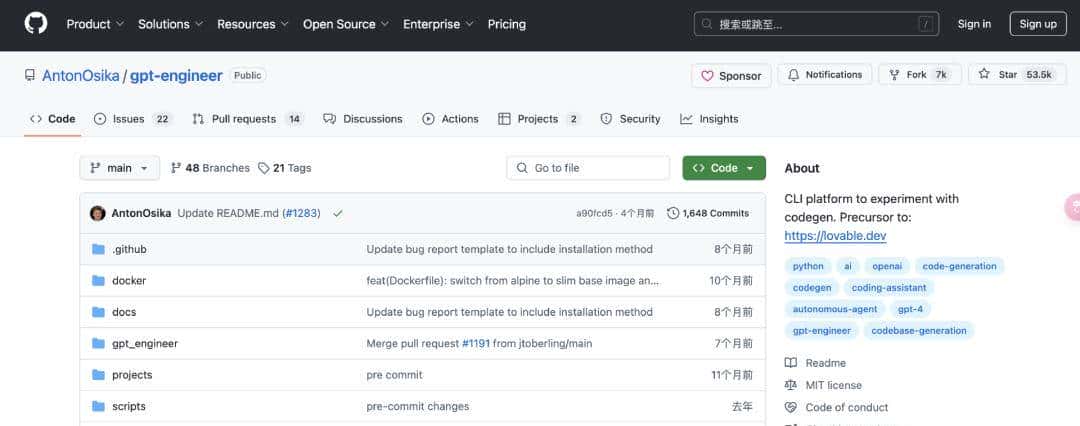The width and height of the screenshot is (1080, 426).
Task: Open commit hash a90fcd5
Action: tap(594, 214)
